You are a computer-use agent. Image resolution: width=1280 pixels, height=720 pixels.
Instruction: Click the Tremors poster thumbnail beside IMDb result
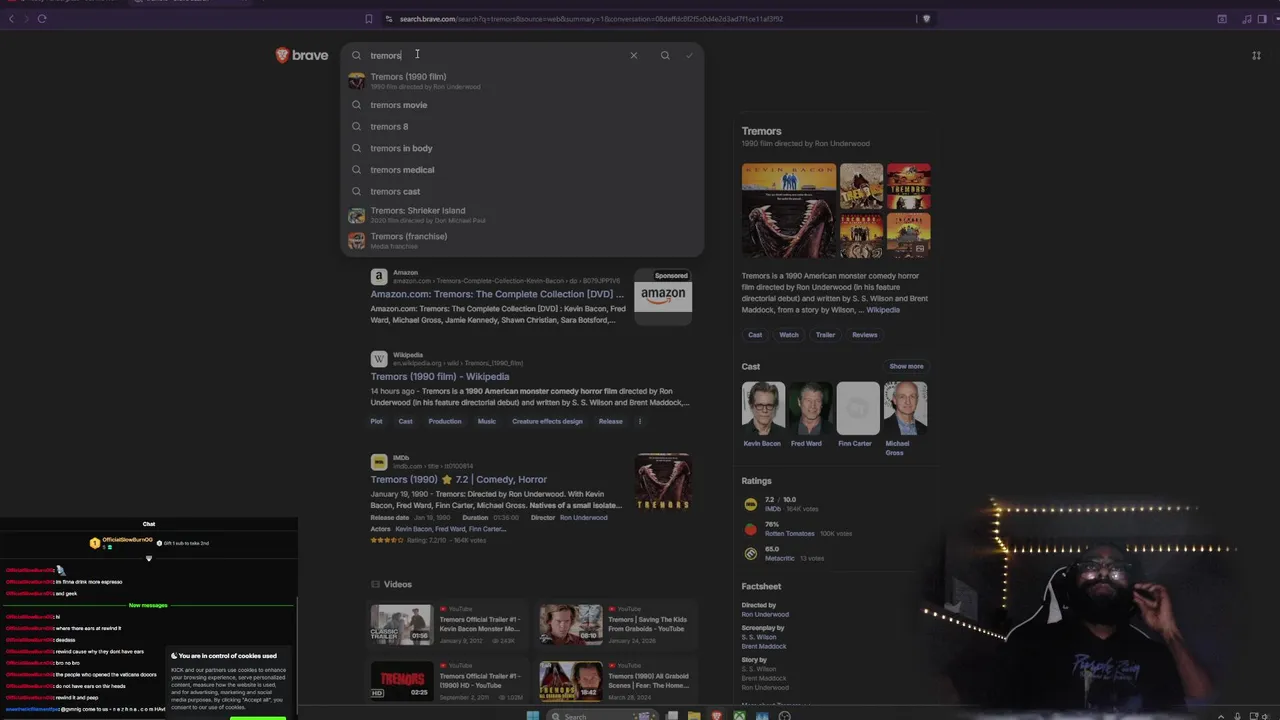pyautogui.click(x=663, y=482)
